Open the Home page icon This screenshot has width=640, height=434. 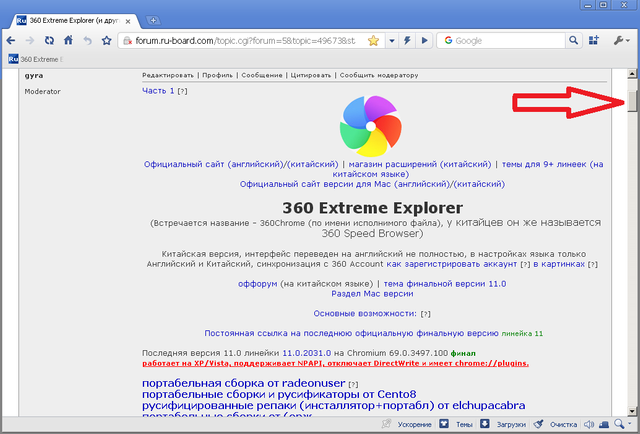click(68, 40)
